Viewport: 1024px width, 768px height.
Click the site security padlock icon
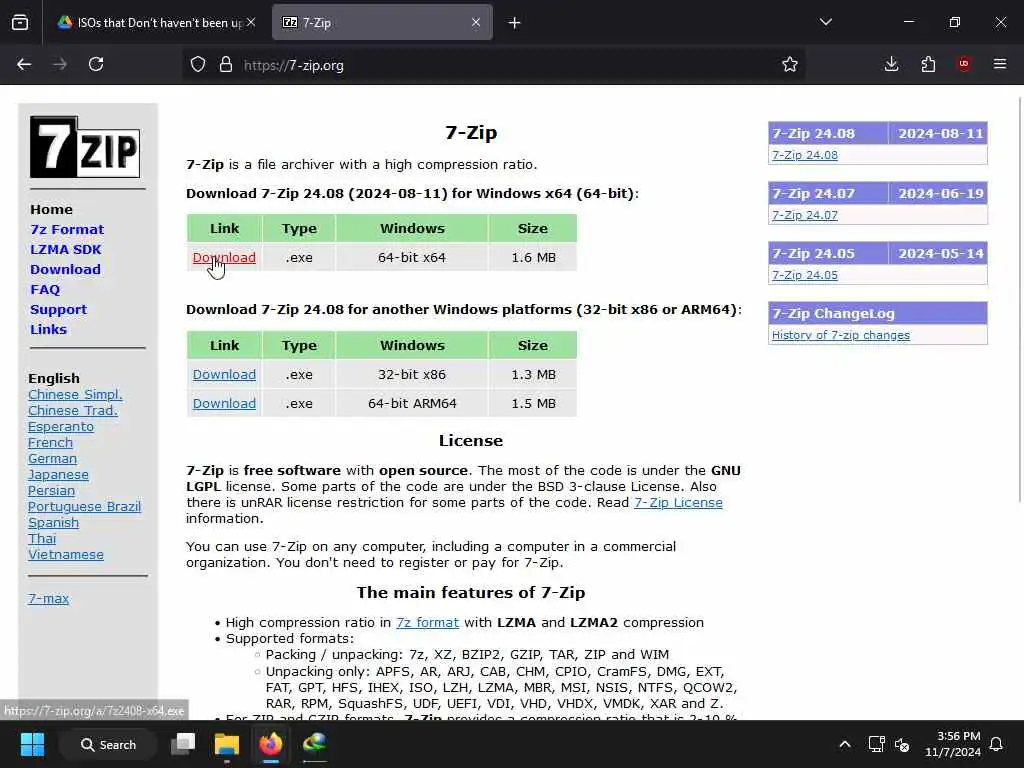click(x=225, y=65)
